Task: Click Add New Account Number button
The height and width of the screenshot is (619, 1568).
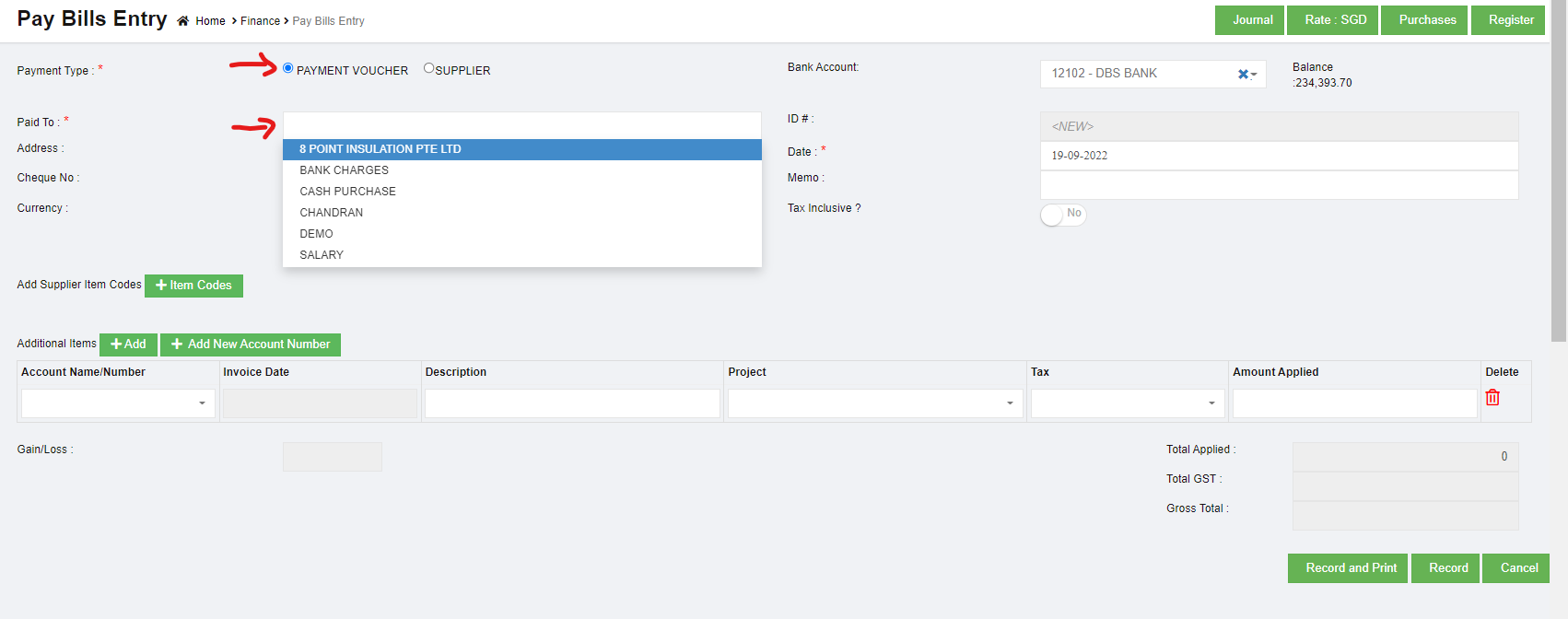Action: [x=251, y=345]
